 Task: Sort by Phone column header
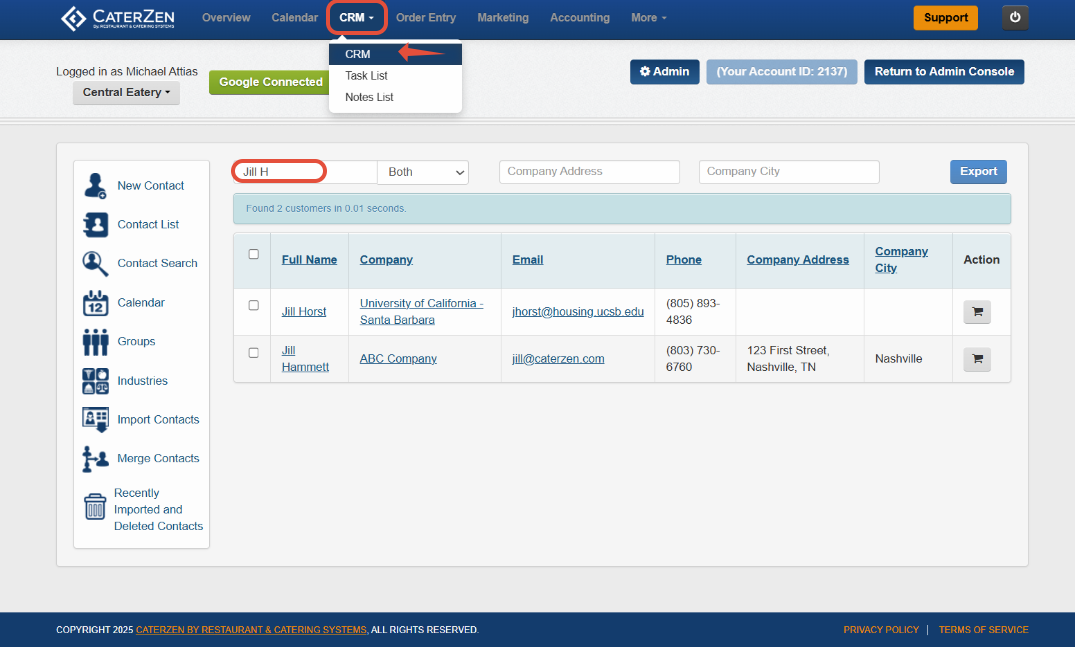pos(684,260)
